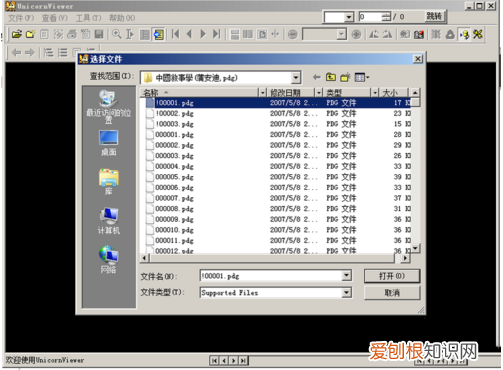Open Recent Places in dialog sidebar
503x370 pixels.
pyautogui.click(x=108, y=106)
